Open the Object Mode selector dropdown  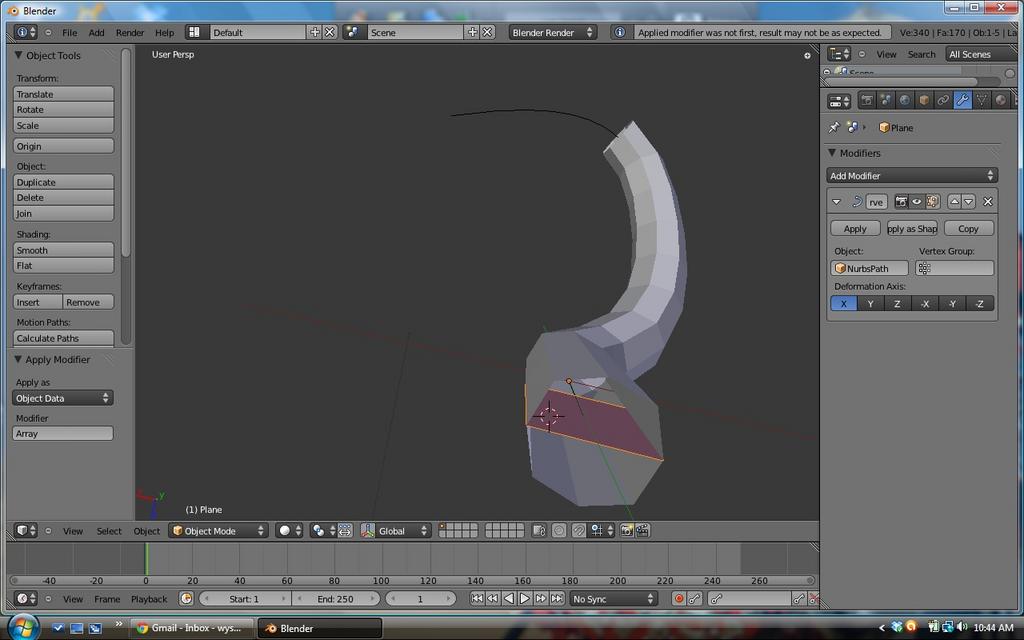[x=218, y=531]
